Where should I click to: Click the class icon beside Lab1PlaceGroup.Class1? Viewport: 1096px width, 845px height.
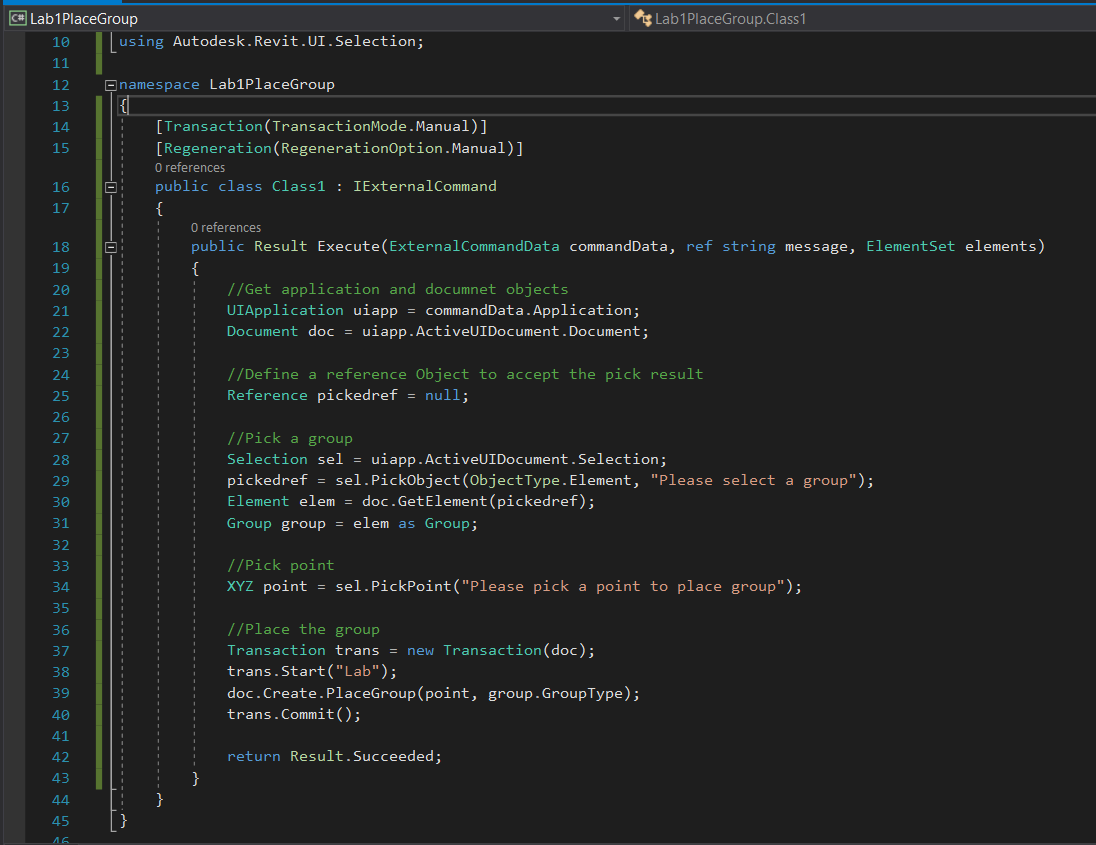[643, 19]
